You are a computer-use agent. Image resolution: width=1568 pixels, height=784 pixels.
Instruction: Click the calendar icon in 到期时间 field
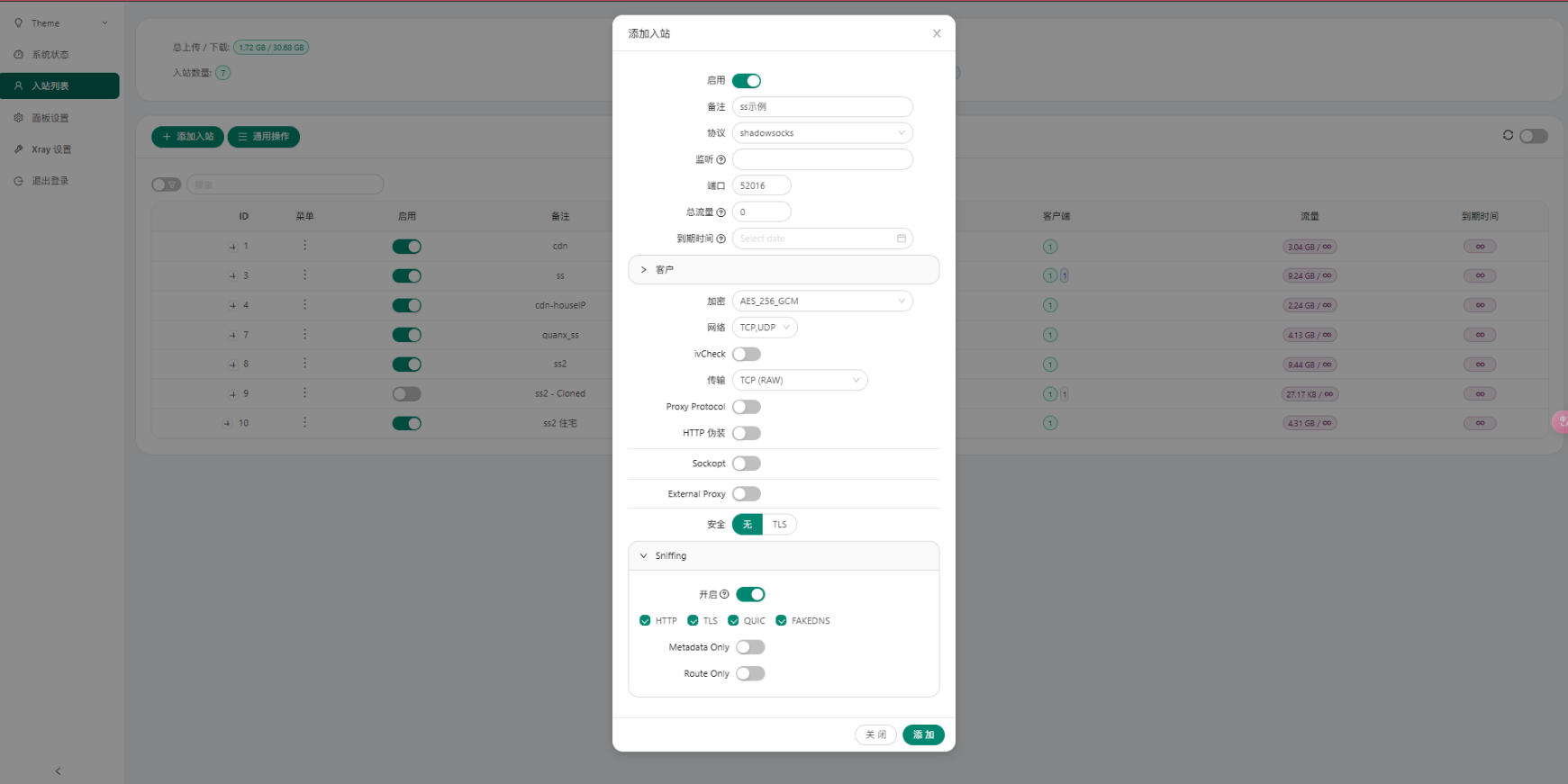tap(901, 239)
